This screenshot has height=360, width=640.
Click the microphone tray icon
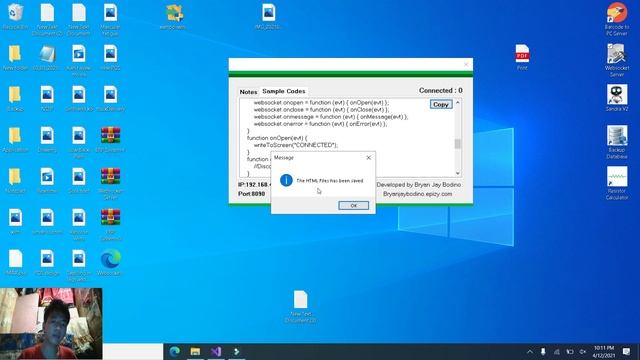[543, 351]
